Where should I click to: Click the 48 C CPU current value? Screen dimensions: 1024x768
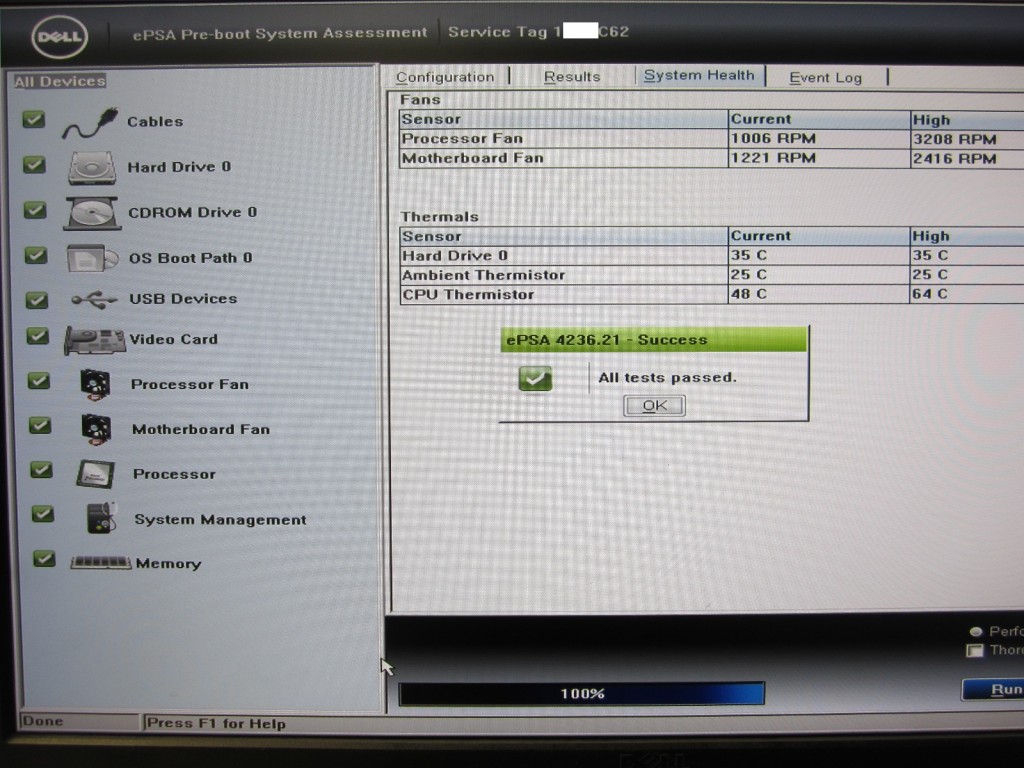(x=748, y=295)
